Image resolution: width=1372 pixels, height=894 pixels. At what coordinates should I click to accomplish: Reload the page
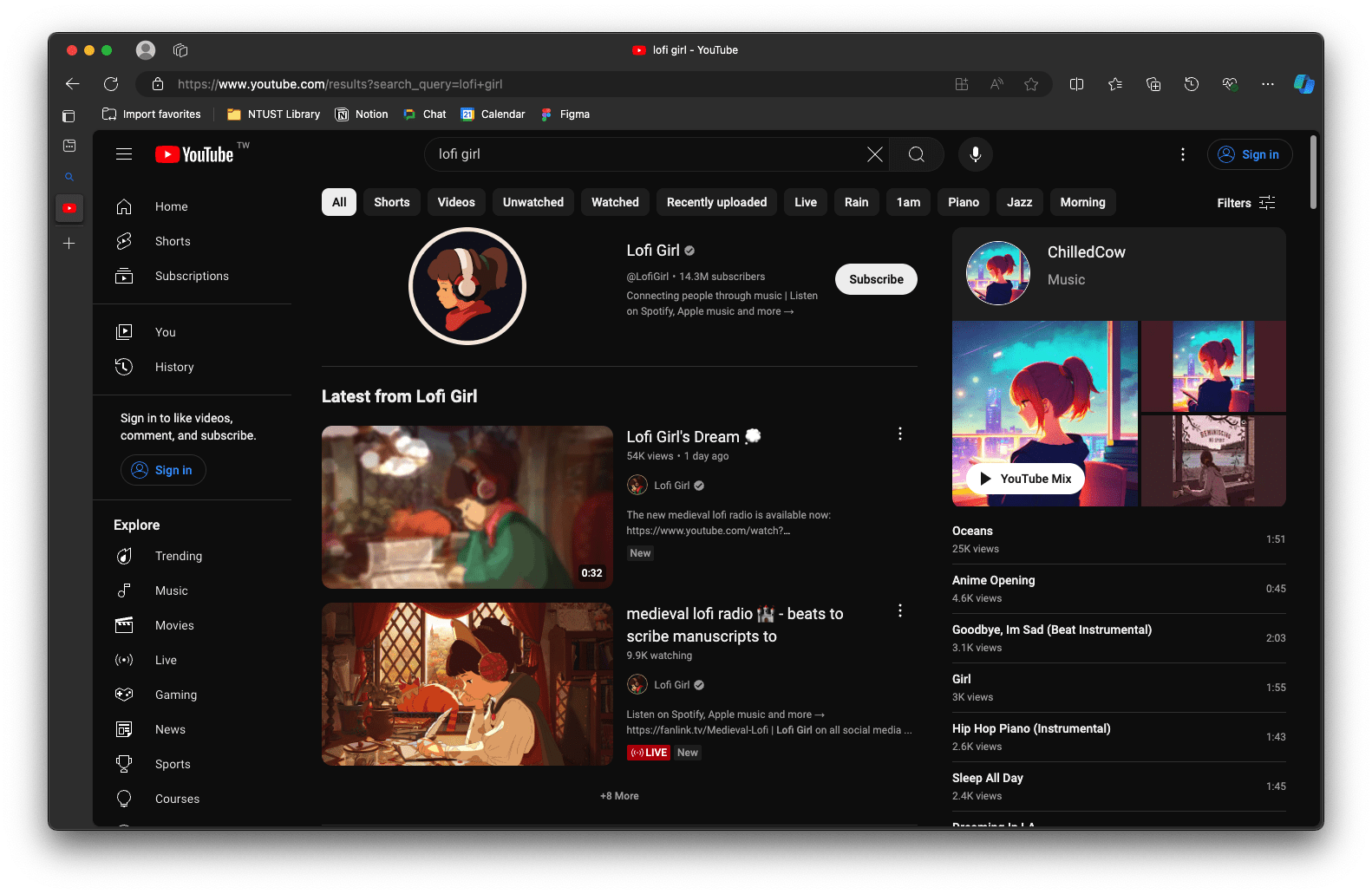point(111,84)
